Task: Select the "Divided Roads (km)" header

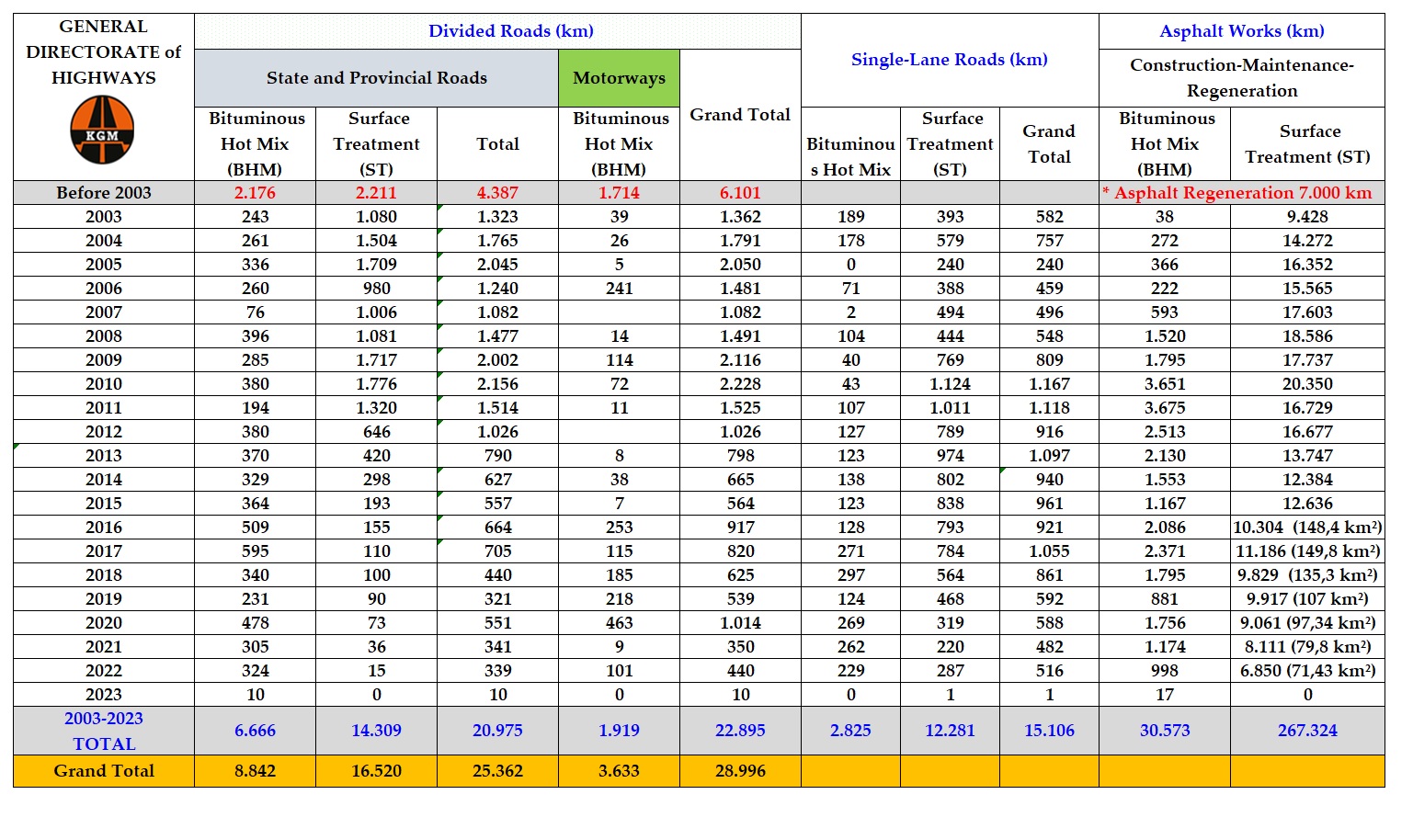Action: tap(510, 31)
